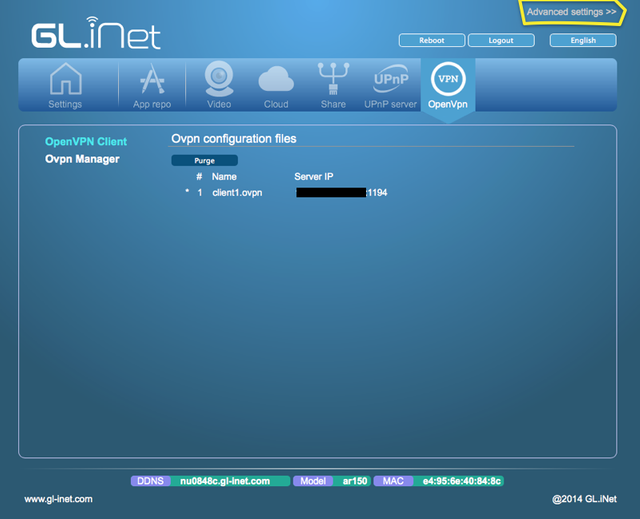Open the English language selector

(583, 40)
